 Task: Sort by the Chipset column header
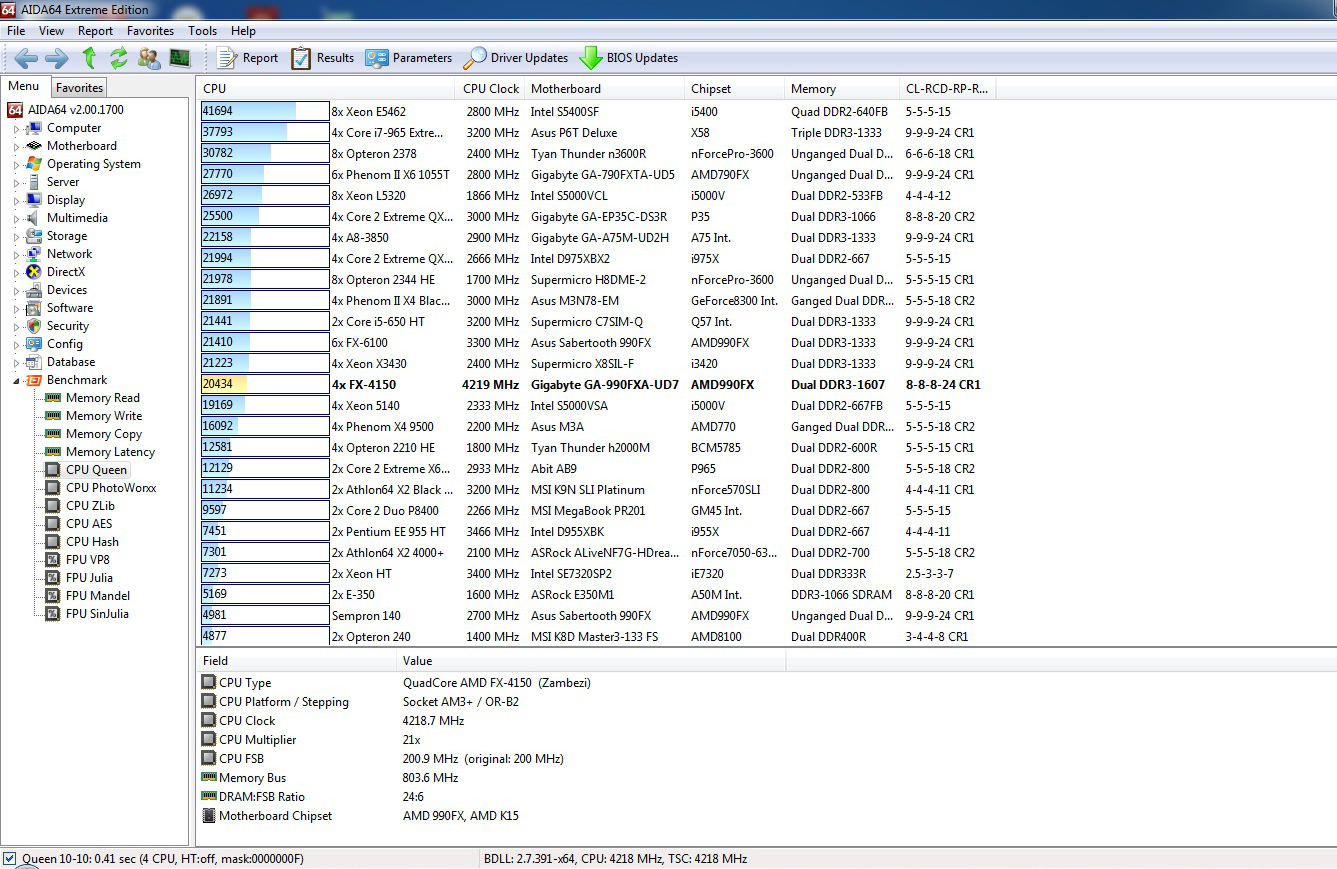[x=734, y=89]
